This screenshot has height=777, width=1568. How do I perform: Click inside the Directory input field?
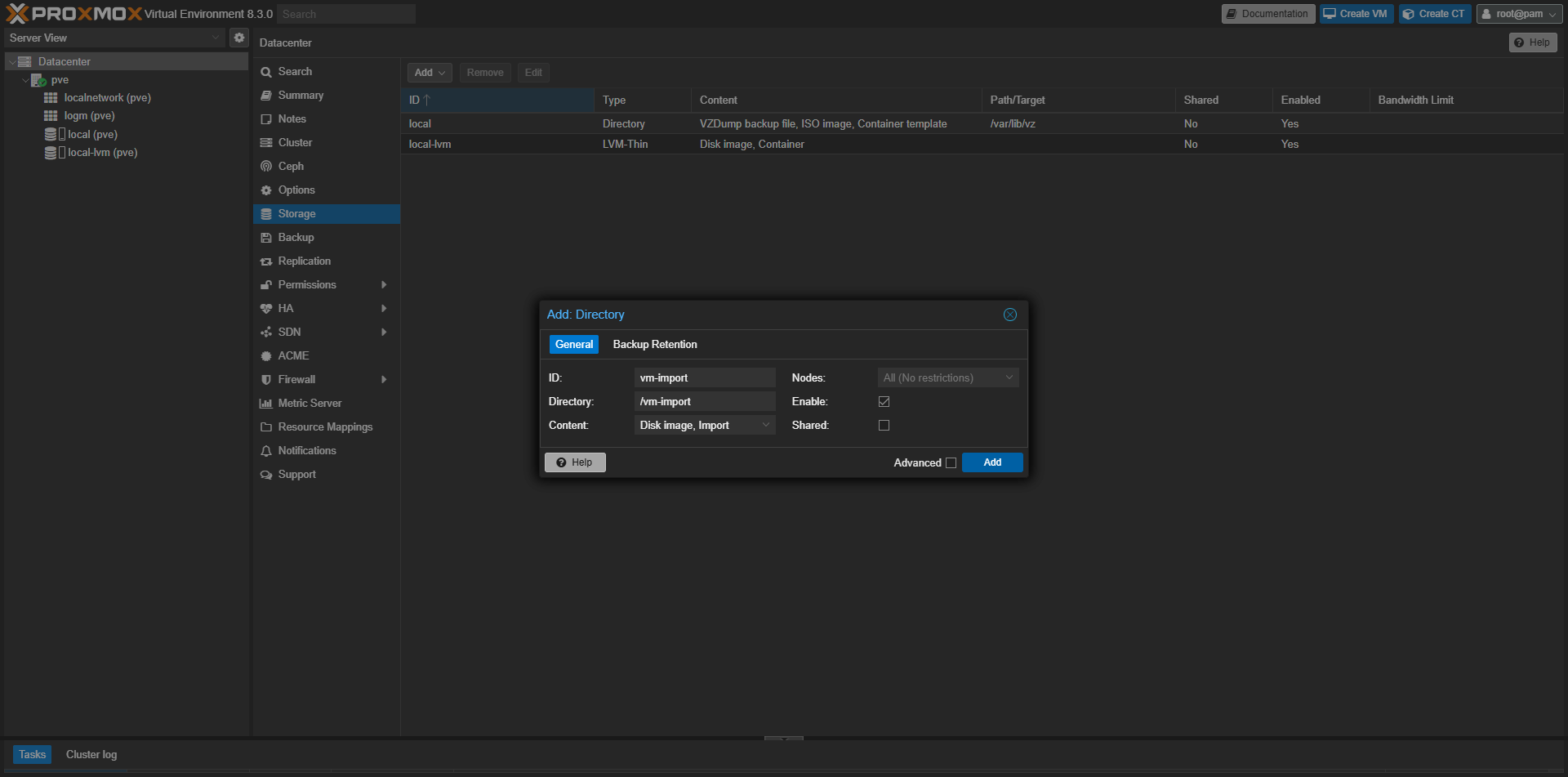click(x=704, y=401)
